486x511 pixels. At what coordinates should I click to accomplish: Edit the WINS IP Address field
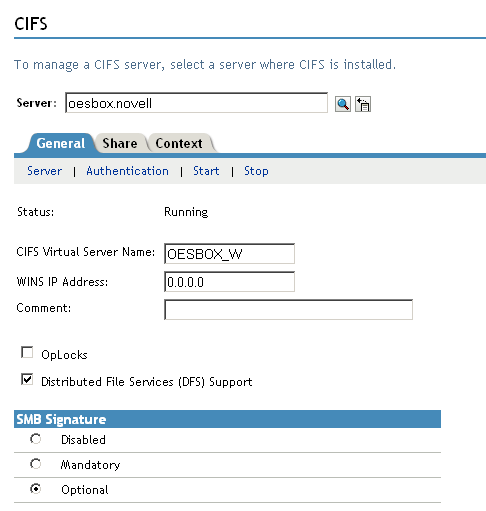click(229, 282)
